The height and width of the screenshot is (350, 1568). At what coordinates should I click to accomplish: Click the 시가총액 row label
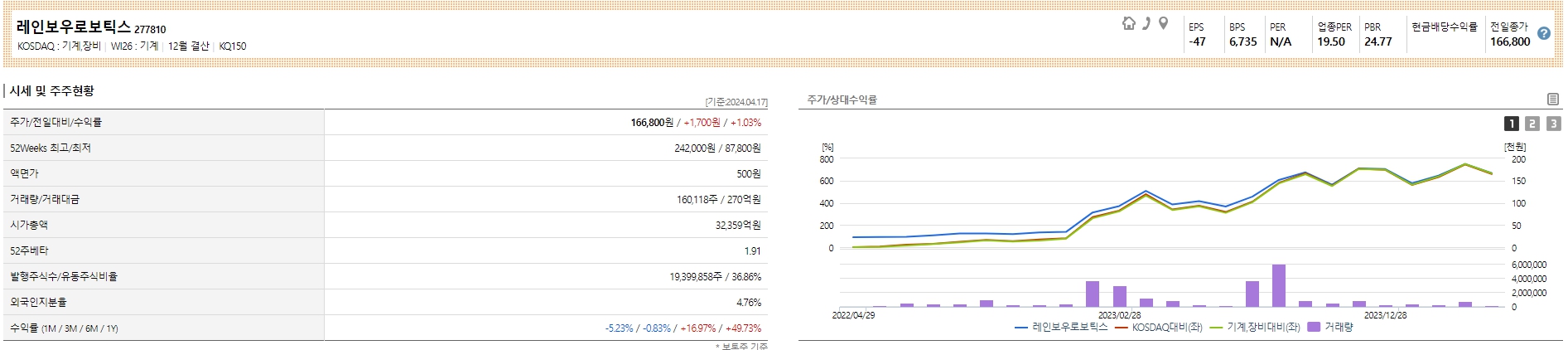(29, 225)
